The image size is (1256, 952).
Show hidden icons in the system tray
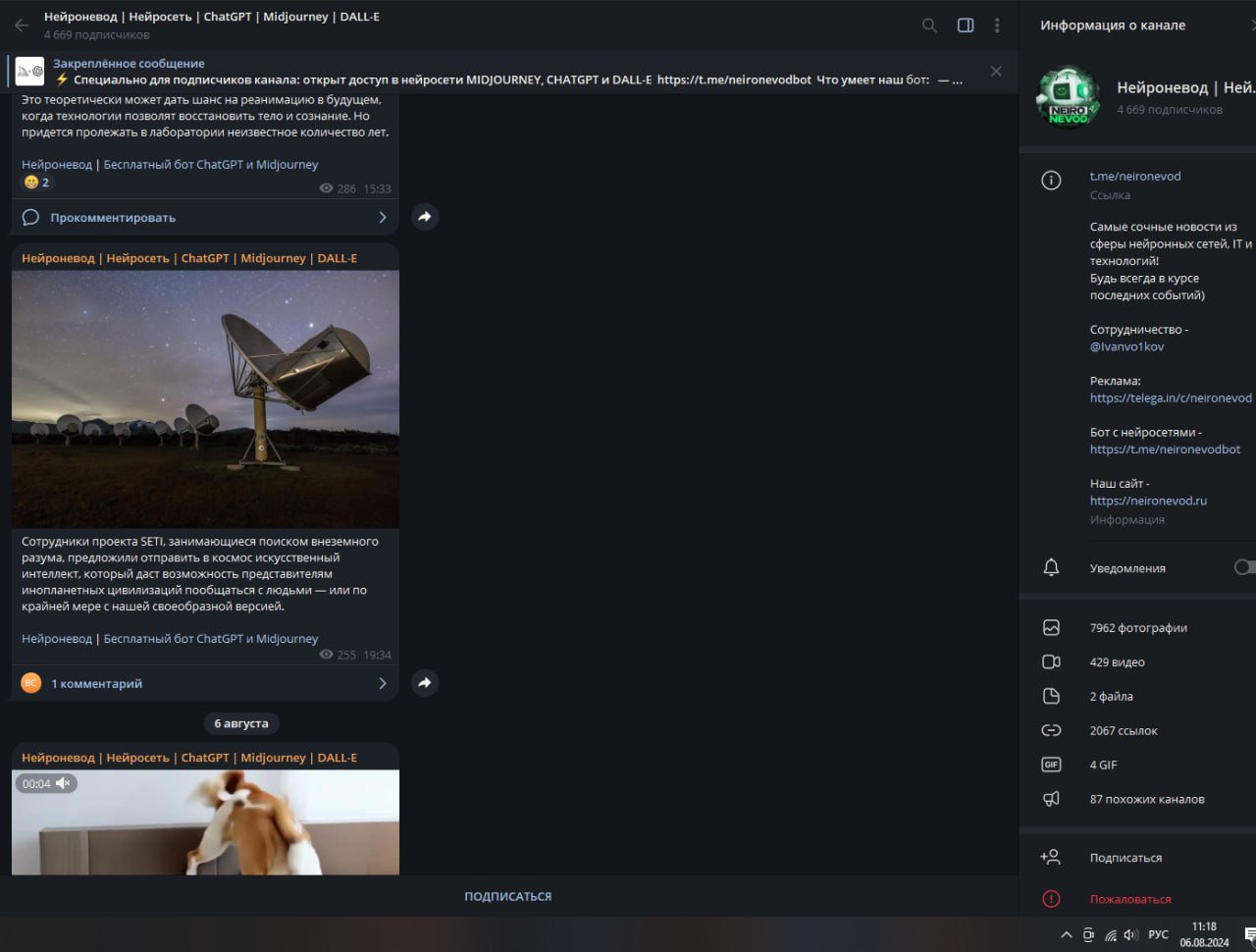tap(1067, 935)
